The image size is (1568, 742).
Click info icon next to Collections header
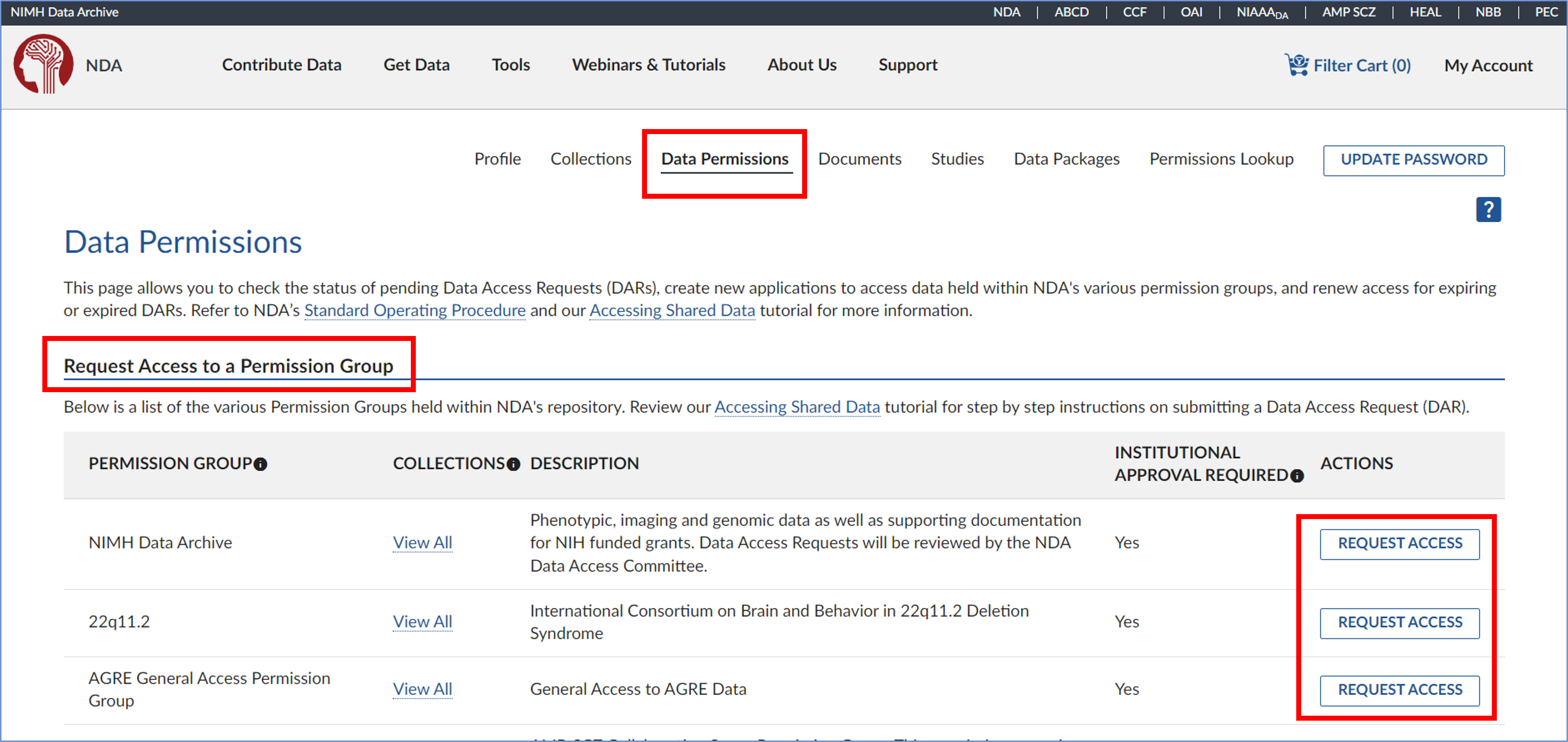coord(513,465)
